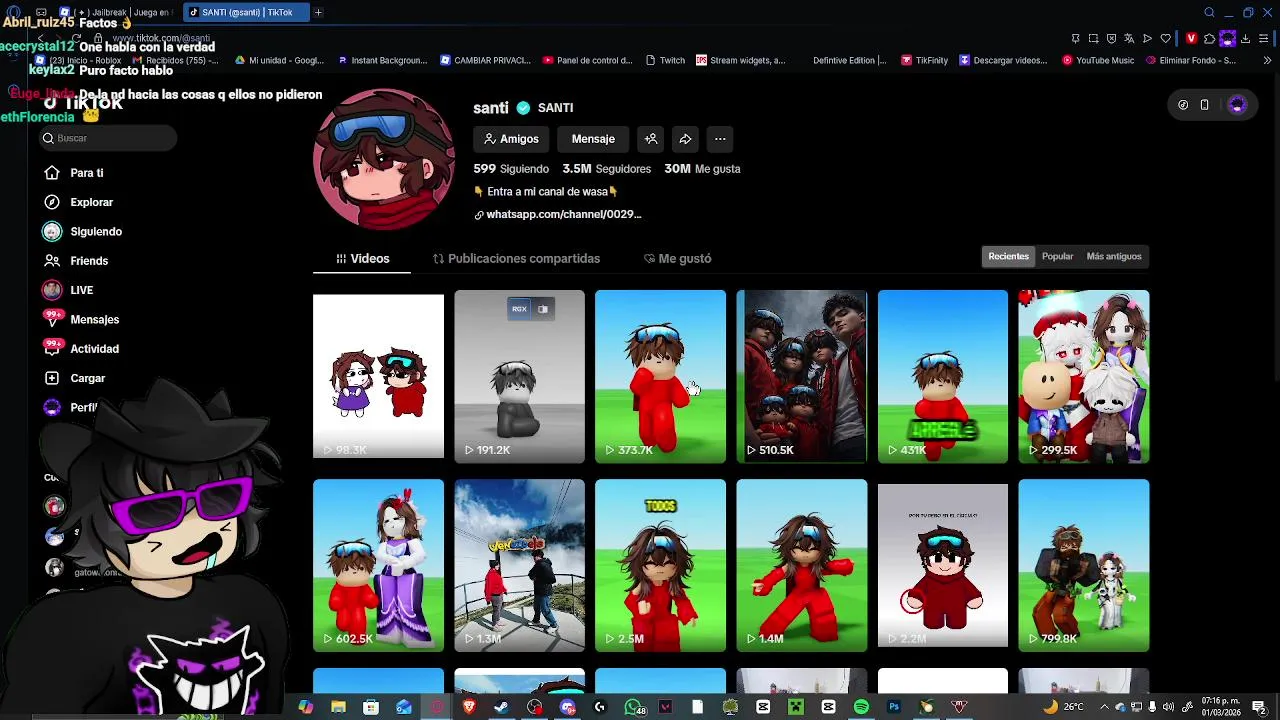Open the new tab plus button
Image resolution: width=1280 pixels, height=720 pixels.
coord(318,12)
